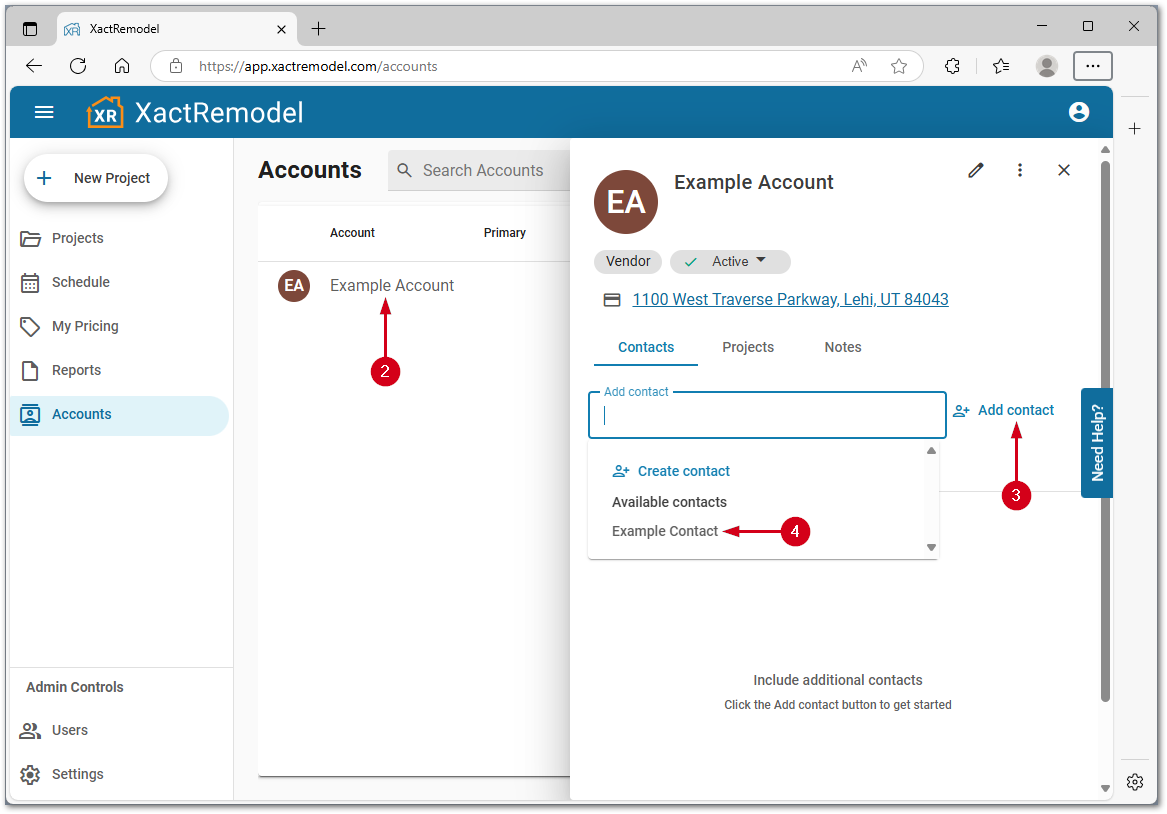Switch to the Projects tab in account panel

(x=748, y=347)
